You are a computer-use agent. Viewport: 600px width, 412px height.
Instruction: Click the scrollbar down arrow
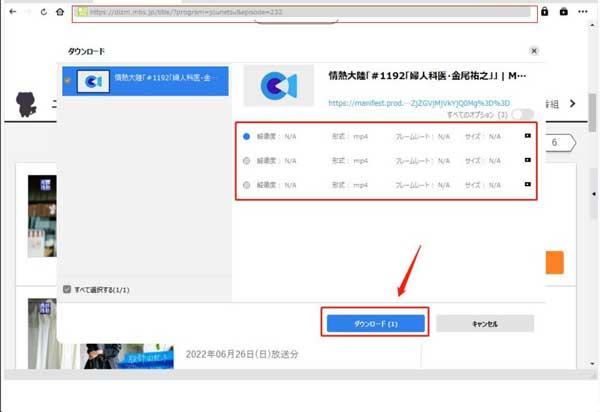[x=592, y=364]
